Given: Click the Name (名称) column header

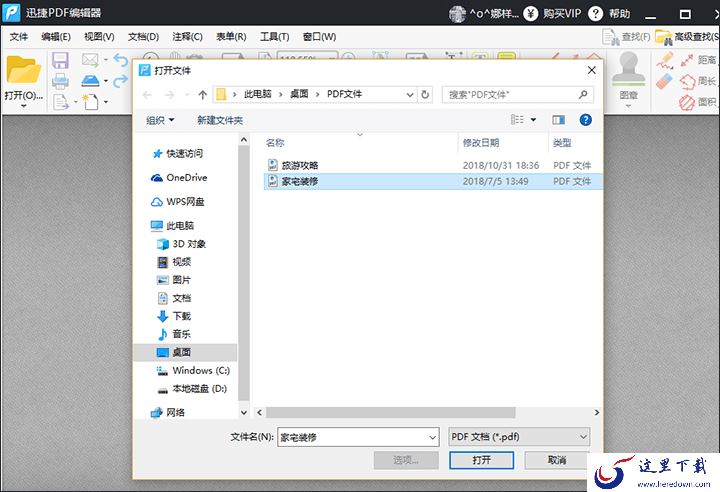Looking at the screenshot, I should [x=275, y=143].
